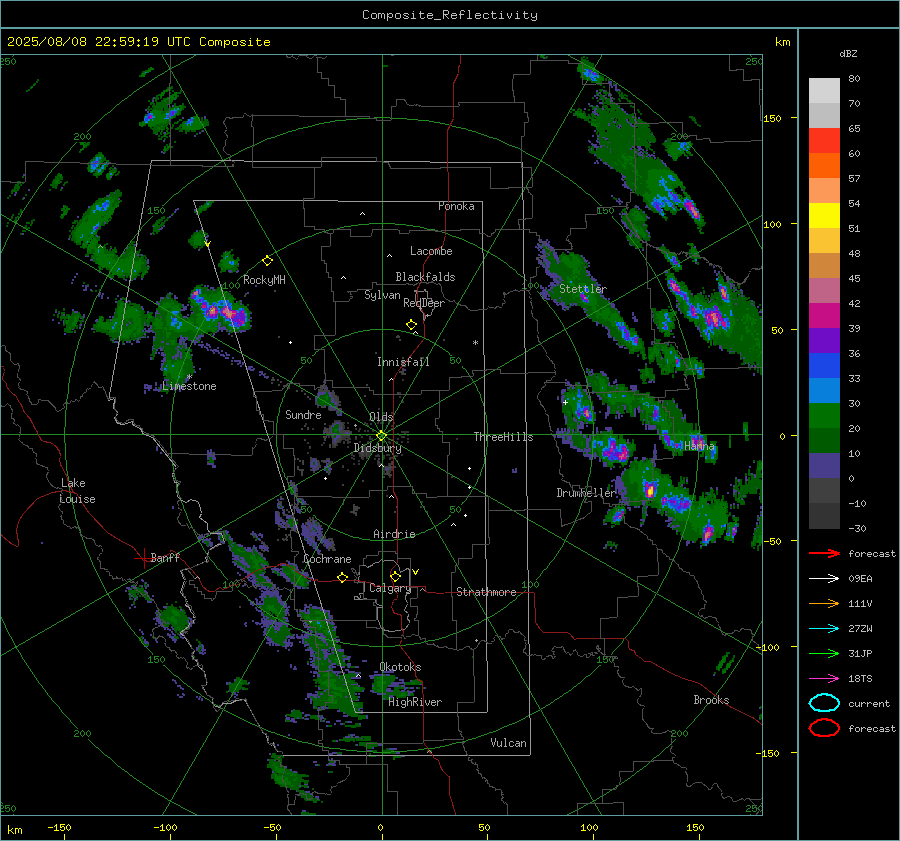This screenshot has width=900, height=841.
Task: Click the Limestone label
Action: pos(189,386)
